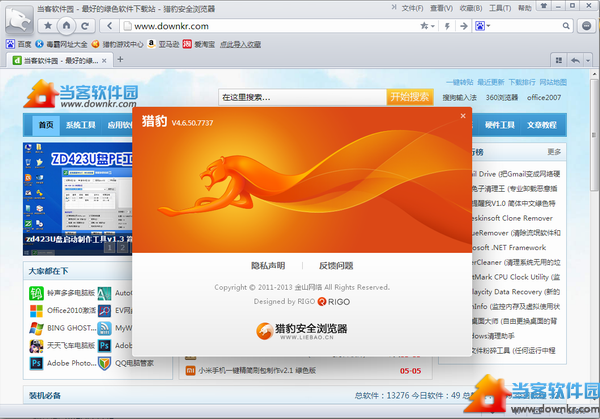Screen dimensions: 600x419
Task: Click the 天天飞车电脑版 icon
Action: coord(36,346)
